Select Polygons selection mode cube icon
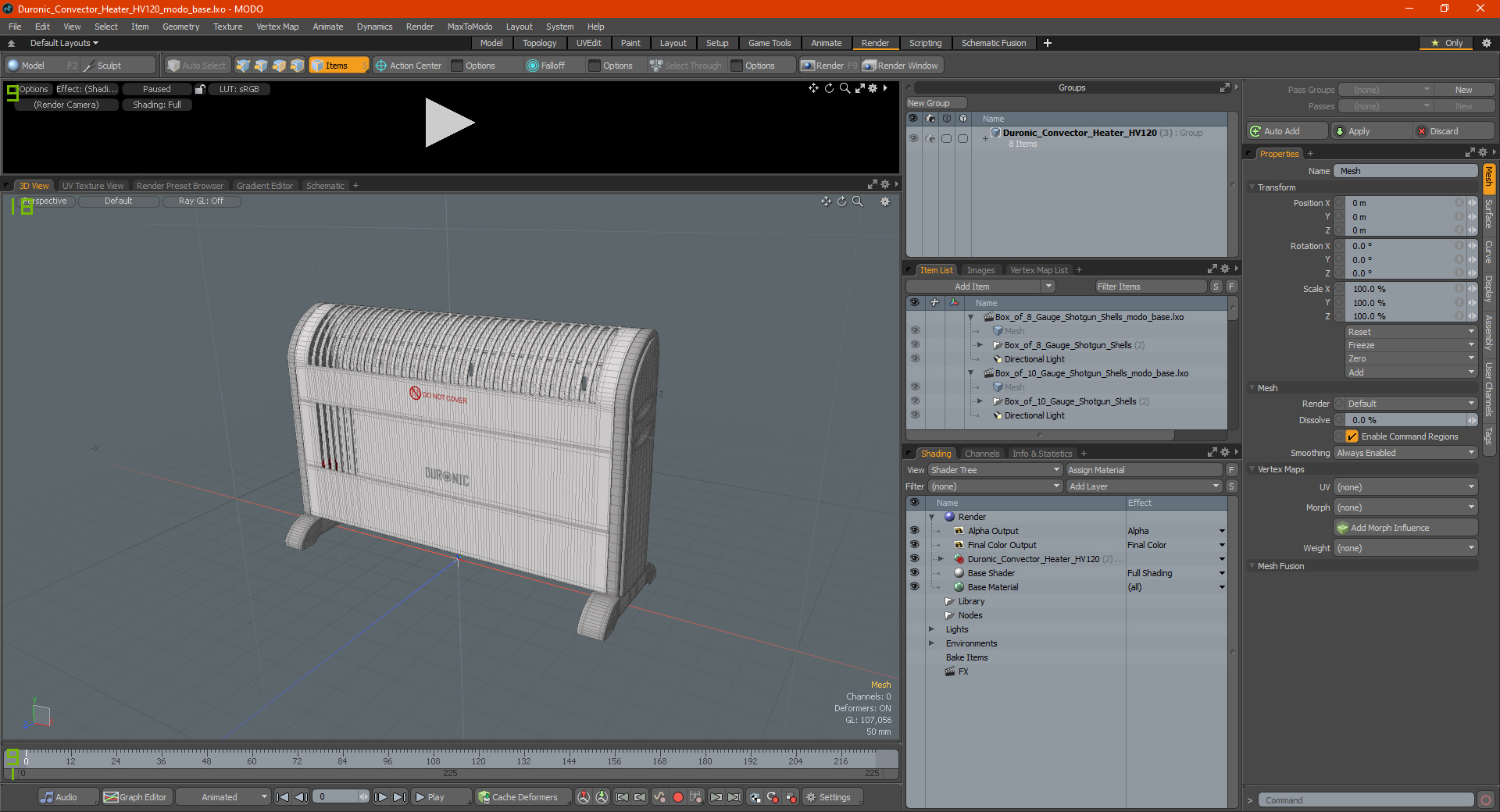 279,66
